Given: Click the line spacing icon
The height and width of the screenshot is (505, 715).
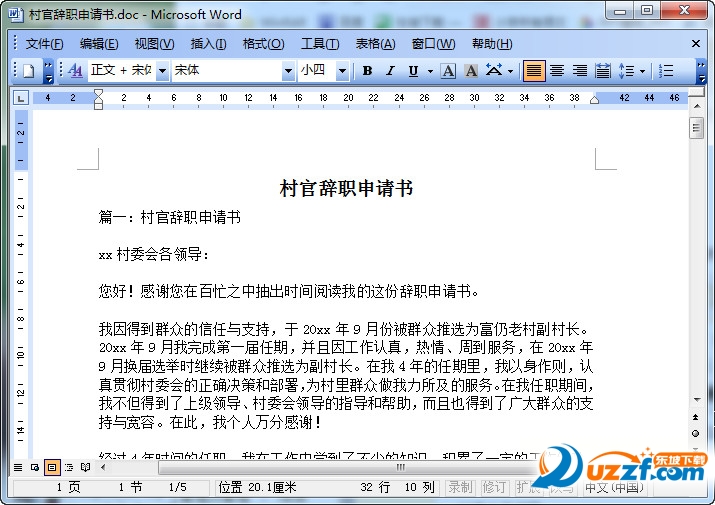Looking at the screenshot, I should pyautogui.click(x=627, y=71).
